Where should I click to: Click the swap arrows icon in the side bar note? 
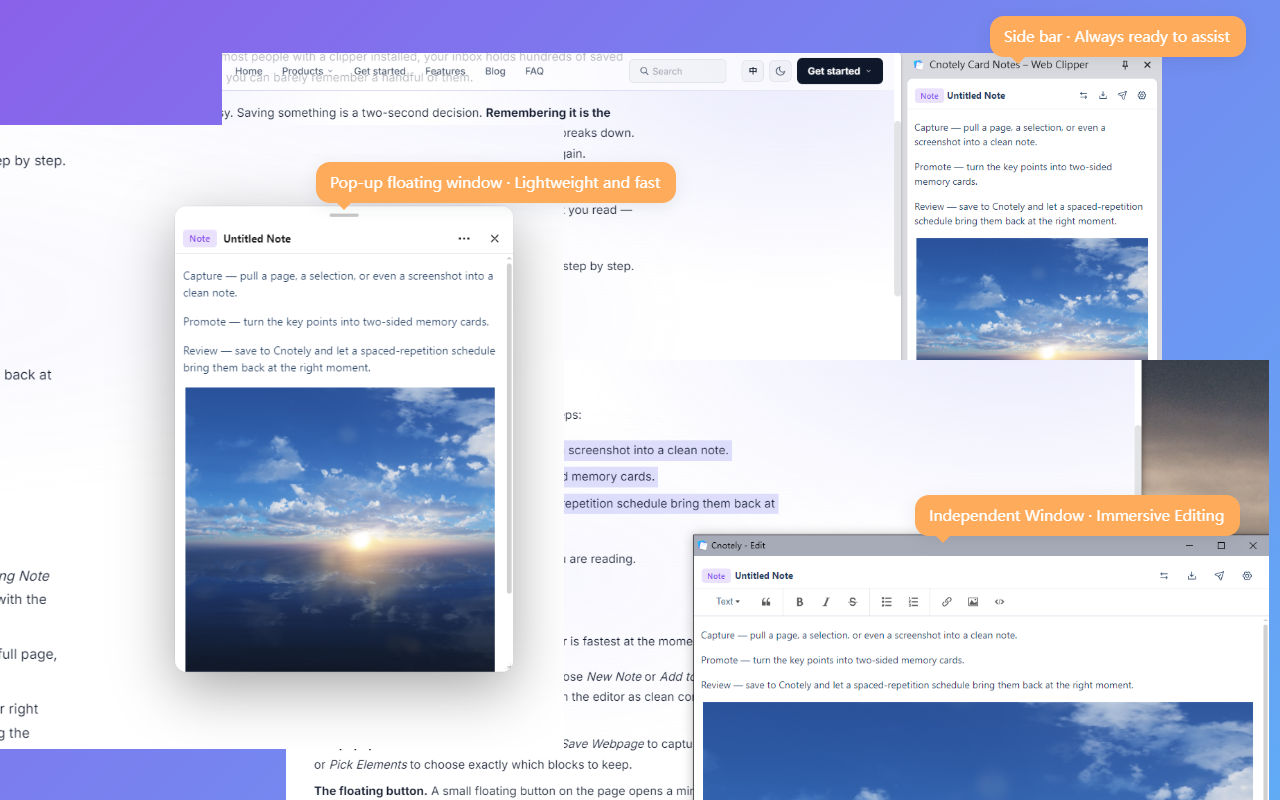(x=1084, y=96)
